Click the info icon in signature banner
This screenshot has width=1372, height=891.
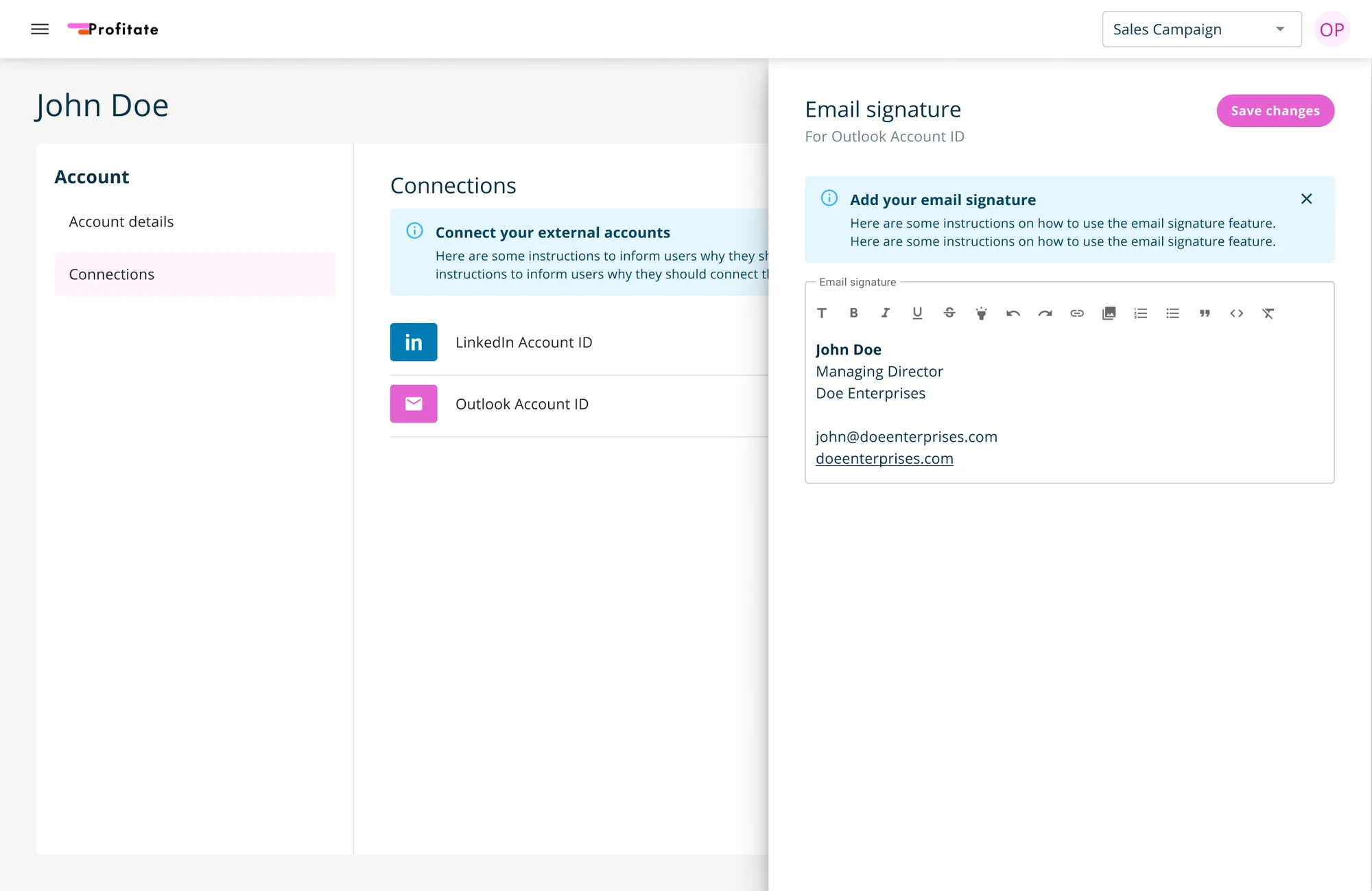pos(829,198)
